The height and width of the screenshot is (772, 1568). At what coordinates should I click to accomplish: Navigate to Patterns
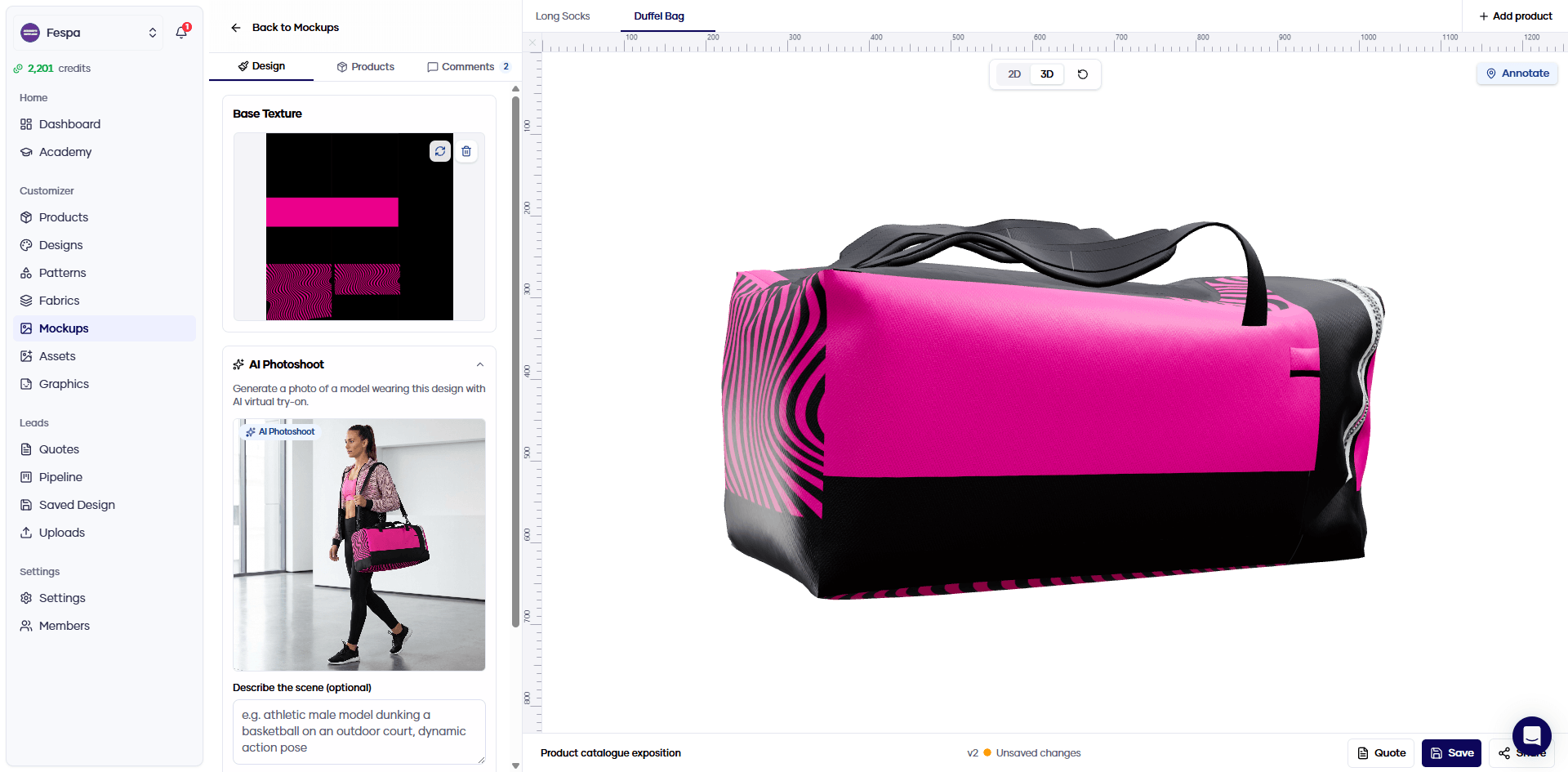[x=105, y=273]
